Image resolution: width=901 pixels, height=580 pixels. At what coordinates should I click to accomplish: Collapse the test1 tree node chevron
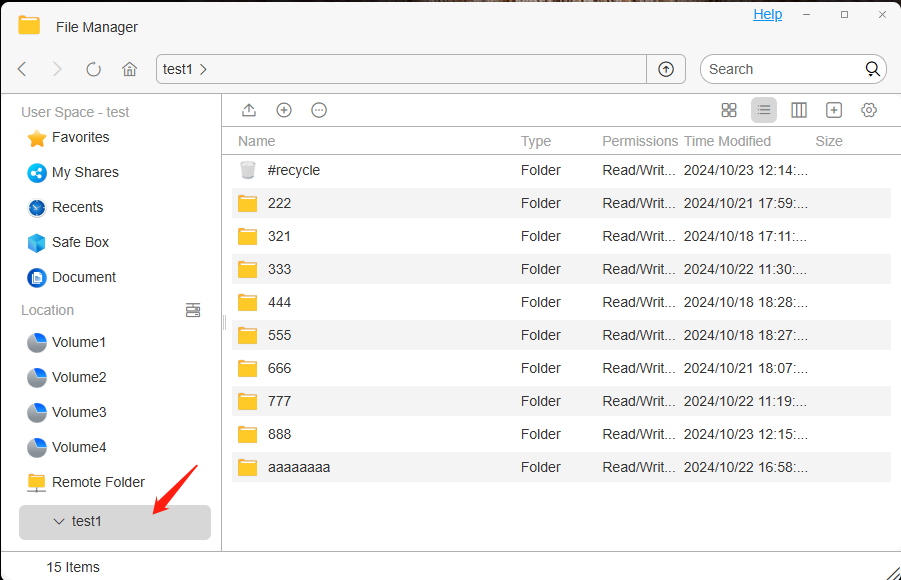coord(59,521)
